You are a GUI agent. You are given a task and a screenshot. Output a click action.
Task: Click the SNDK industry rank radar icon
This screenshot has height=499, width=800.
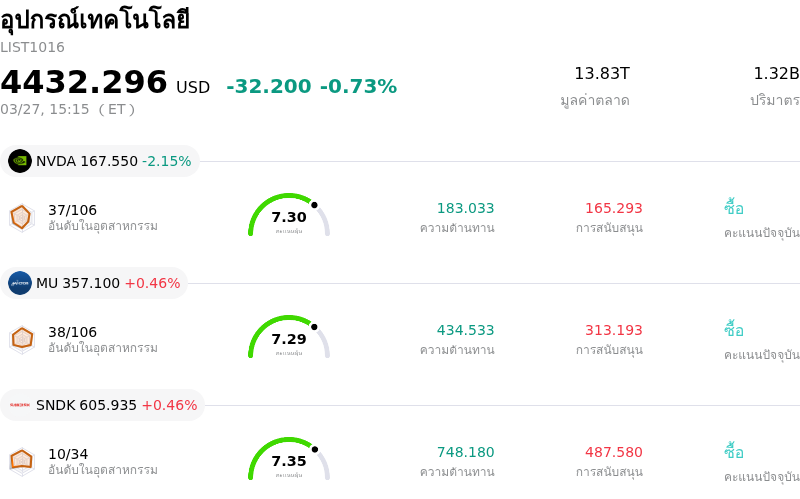[22, 461]
